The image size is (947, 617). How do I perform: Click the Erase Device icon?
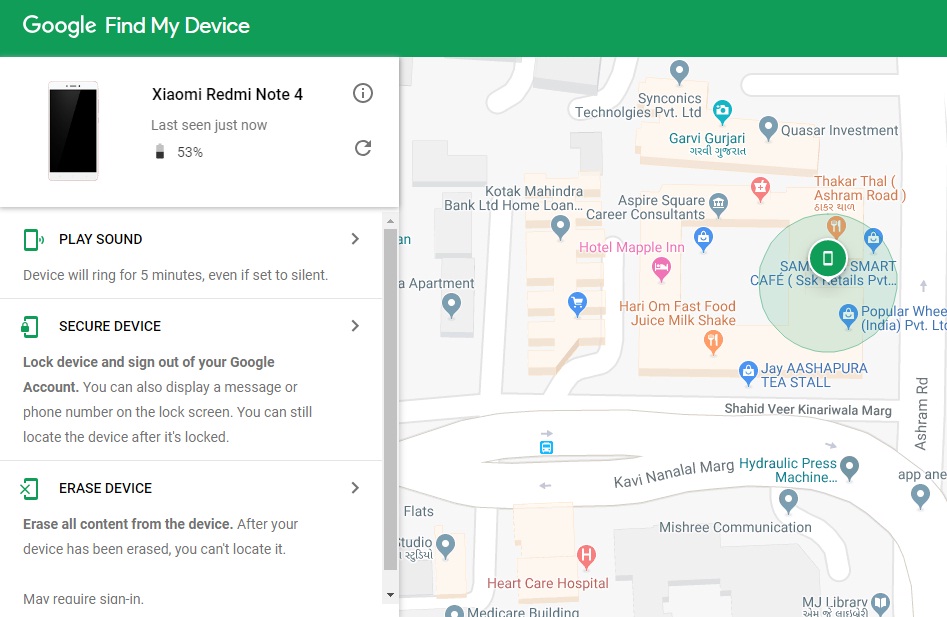(29, 488)
